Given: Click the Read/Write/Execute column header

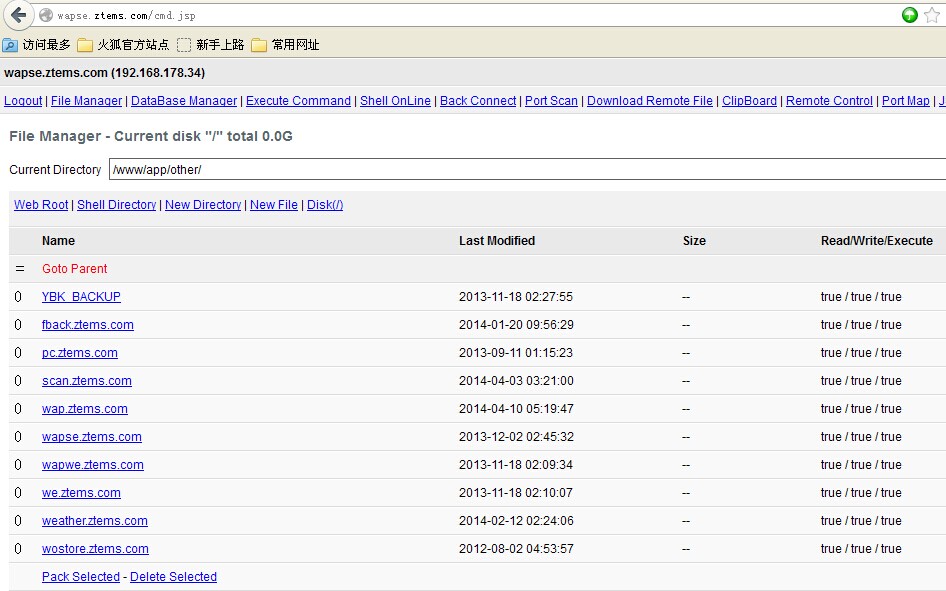Looking at the screenshot, I should [x=876, y=241].
